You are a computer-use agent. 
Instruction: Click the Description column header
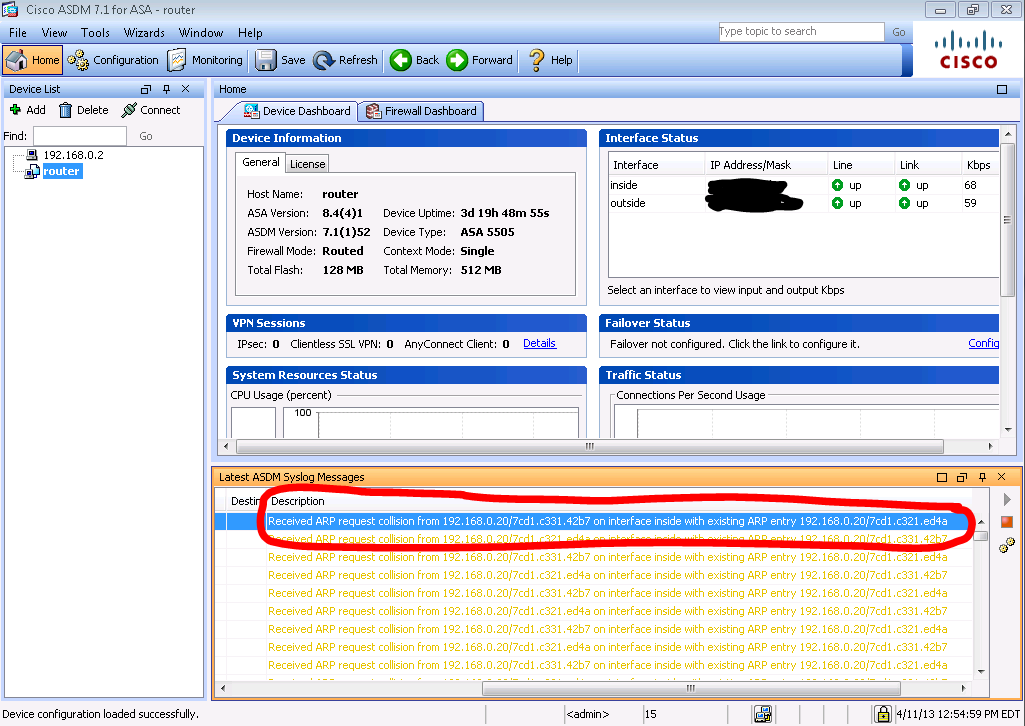coord(621,501)
